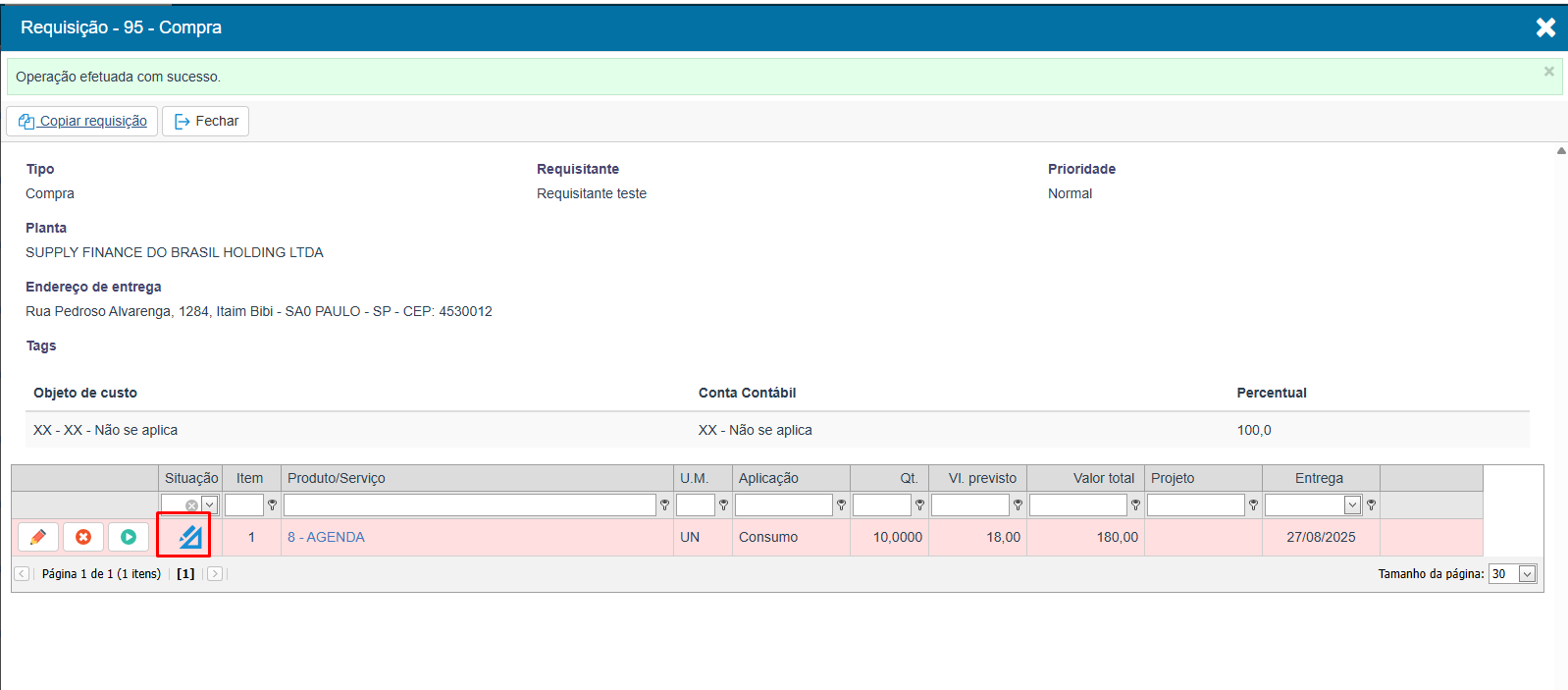The image size is (1568, 690).
Task: Dismiss the green success message
Action: [x=1549, y=72]
